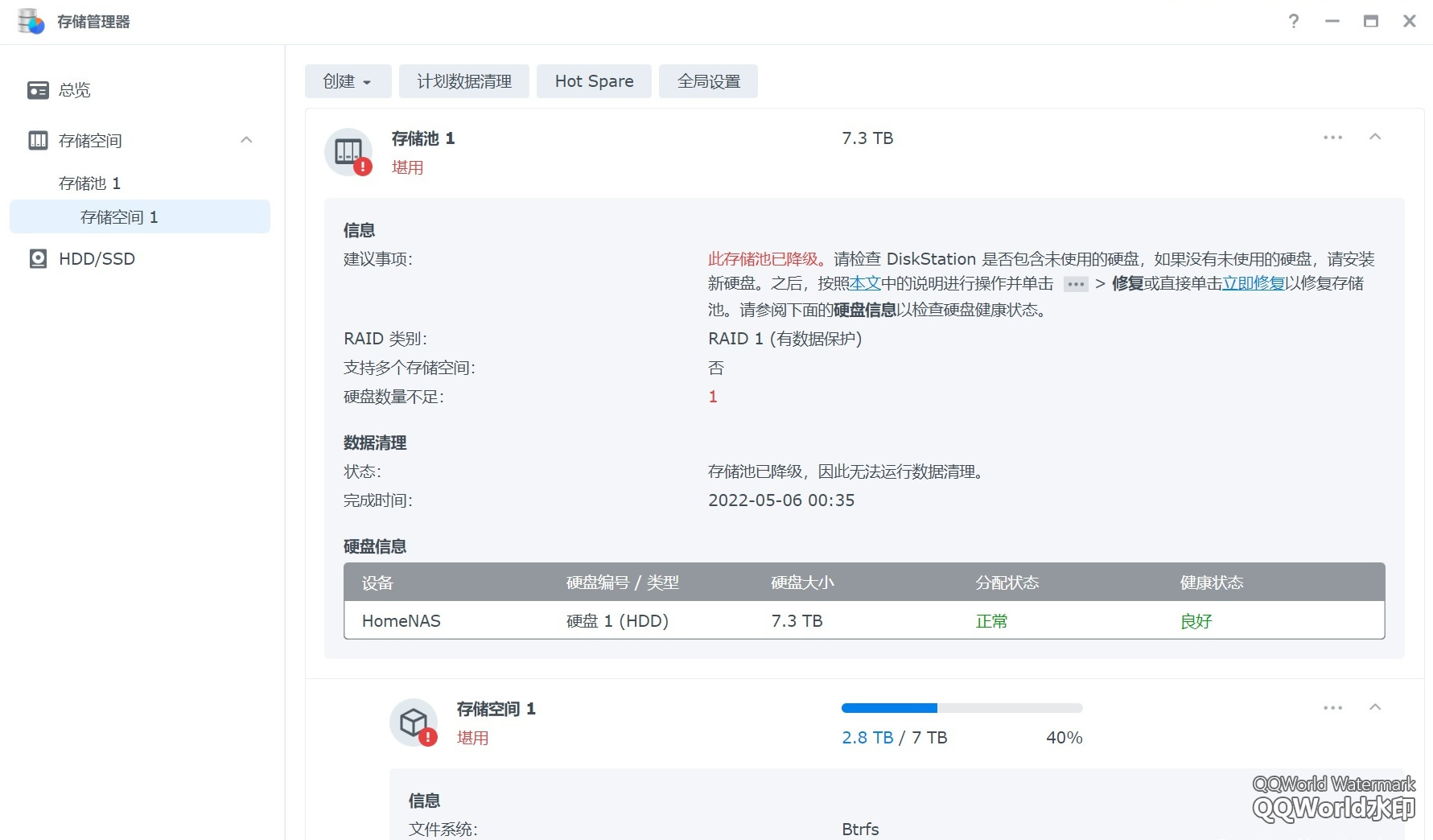Click the 健康状态 column header
The width and height of the screenshot is (1433, 840).
coord(1212,583)
